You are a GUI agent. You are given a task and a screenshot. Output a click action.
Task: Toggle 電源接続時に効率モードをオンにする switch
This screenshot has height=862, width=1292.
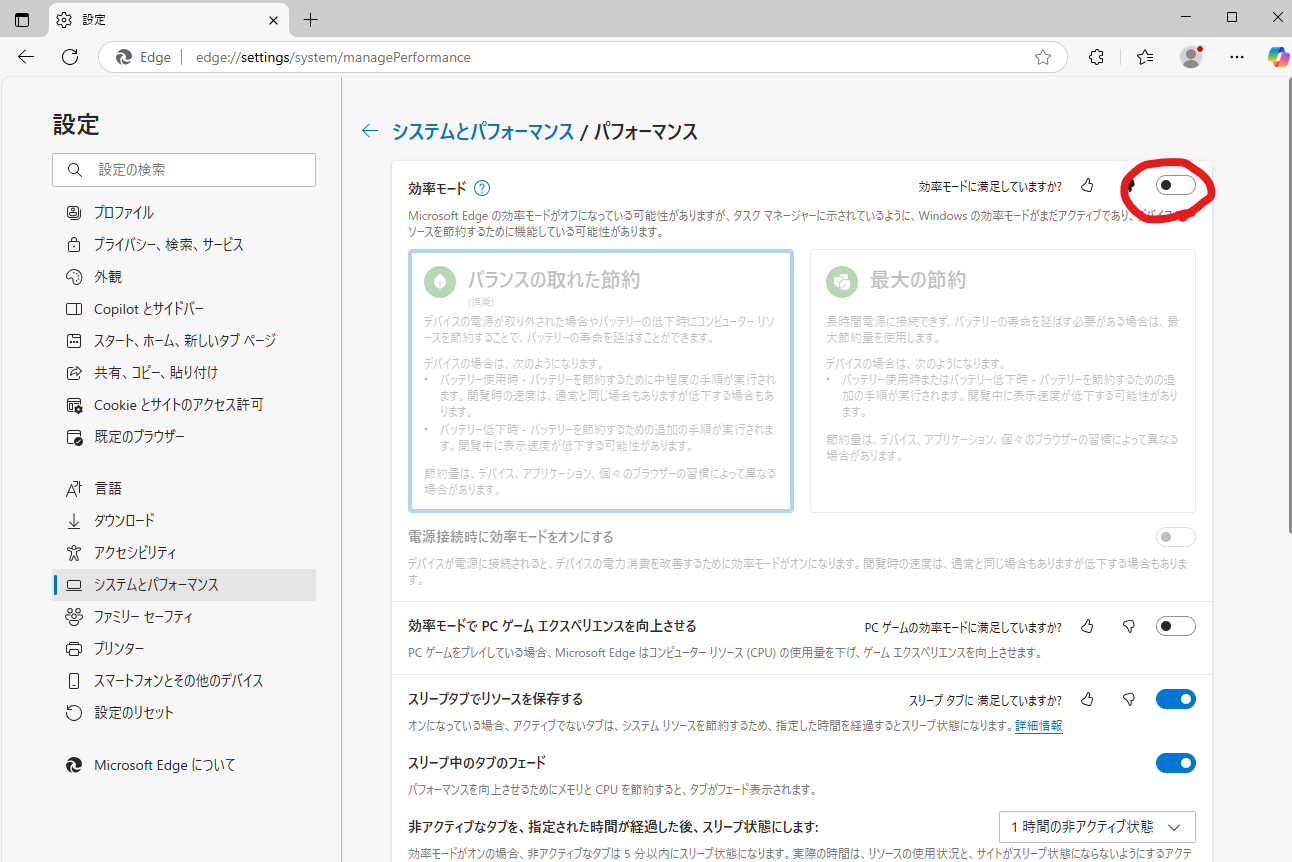1176,537
